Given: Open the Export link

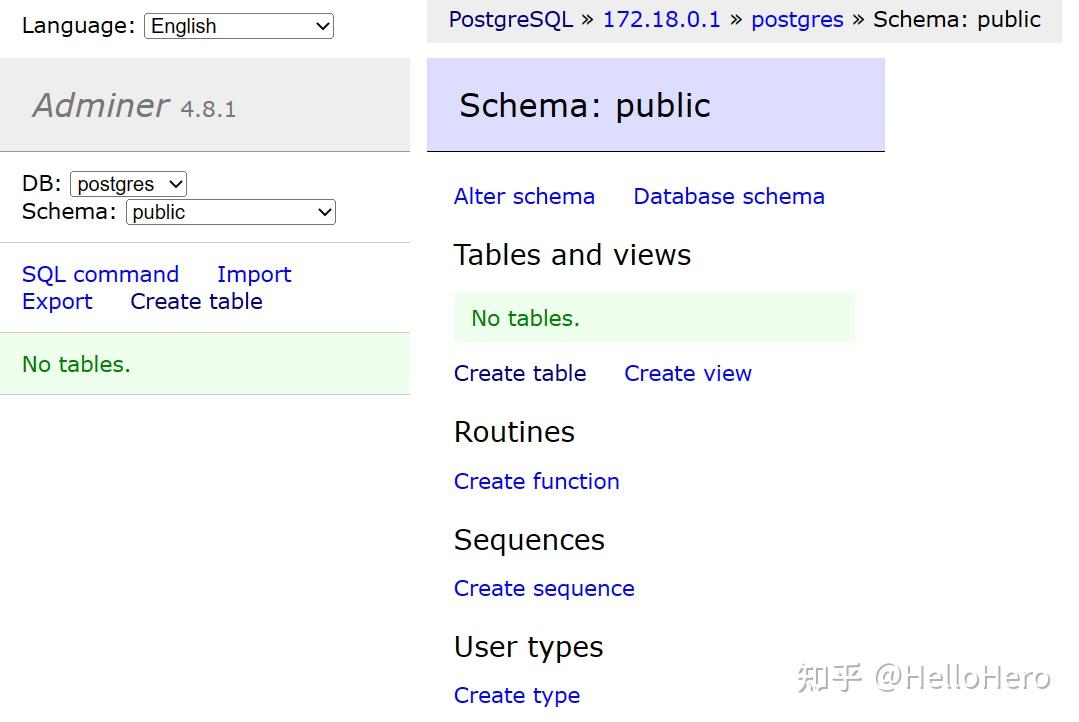Looking at the screenshot, I should 57,301.
